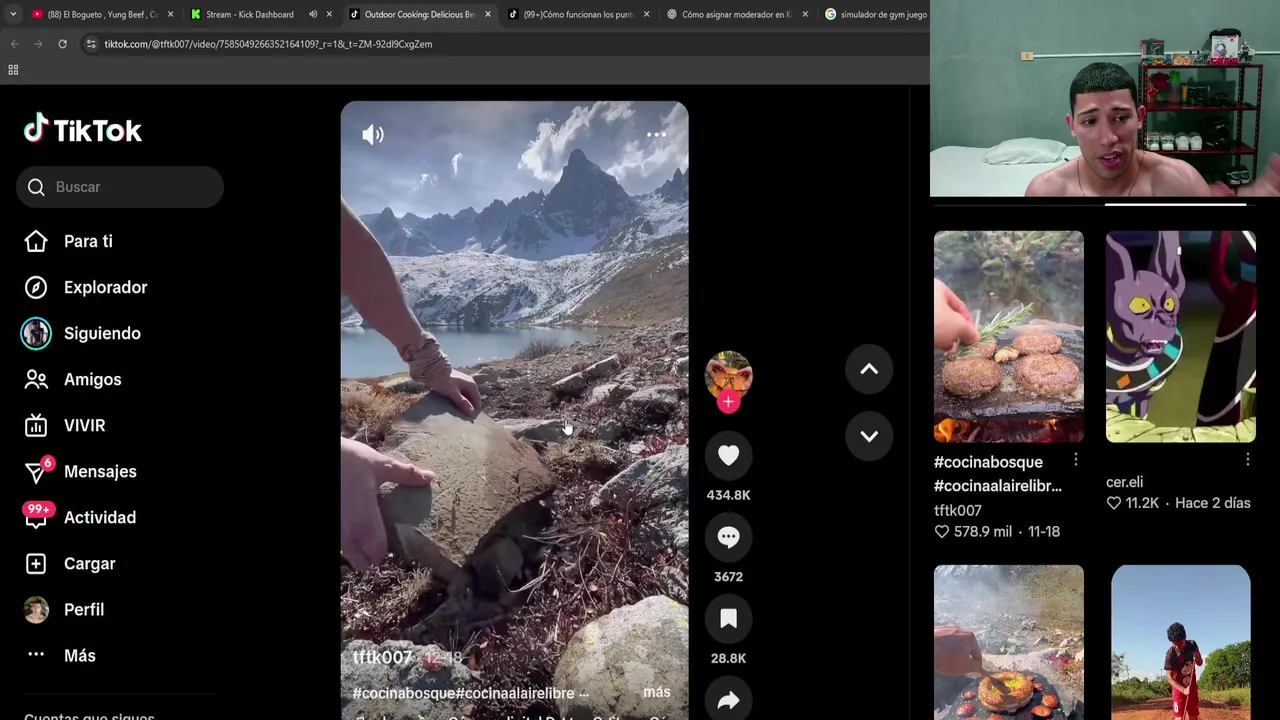Screen dimensions: 1280x720
Task: Click 3672 comments count
Action: click(x=728, y=577)
